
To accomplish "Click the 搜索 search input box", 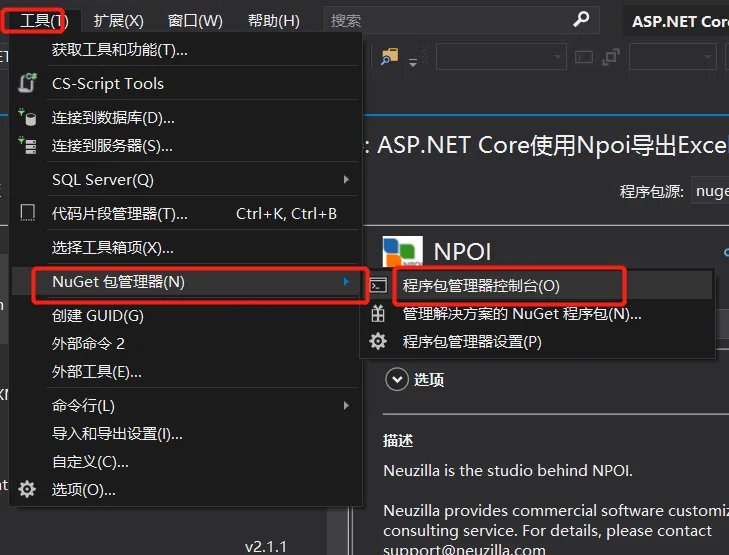I will tap(461, 20).
